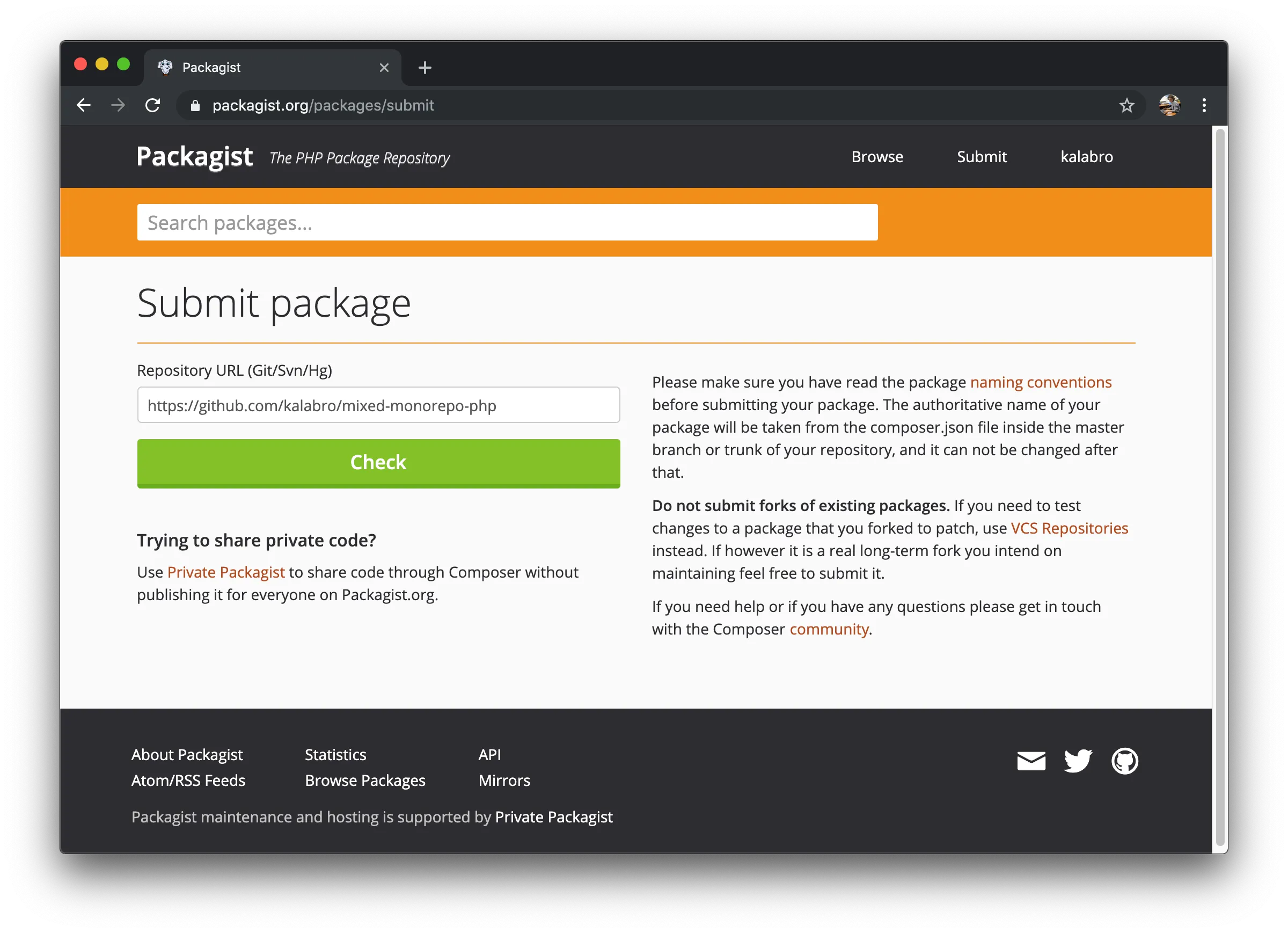Select the Repository URL input field
This screenshot has height=933, width=1288.
[x=378, y=405]
